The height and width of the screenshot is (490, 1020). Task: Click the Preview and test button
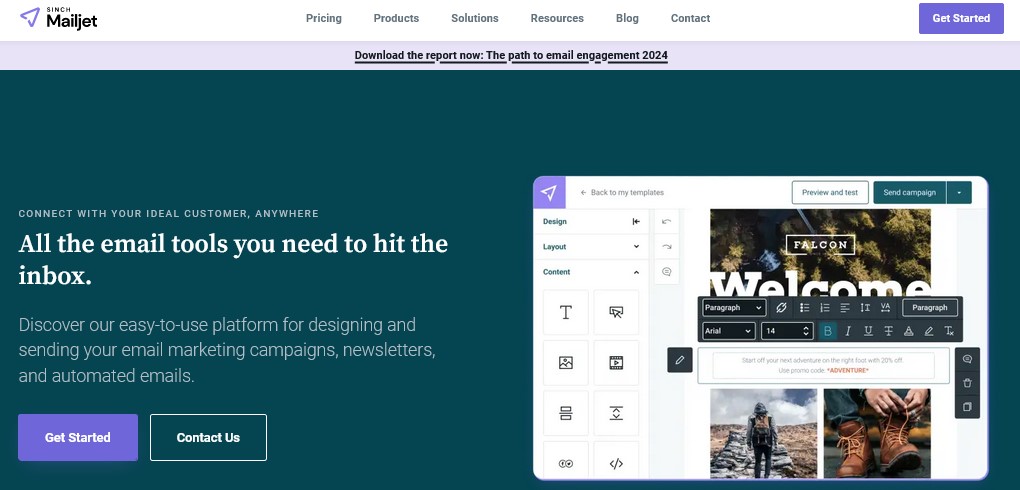pyautogui.click(x=830, y=193)
